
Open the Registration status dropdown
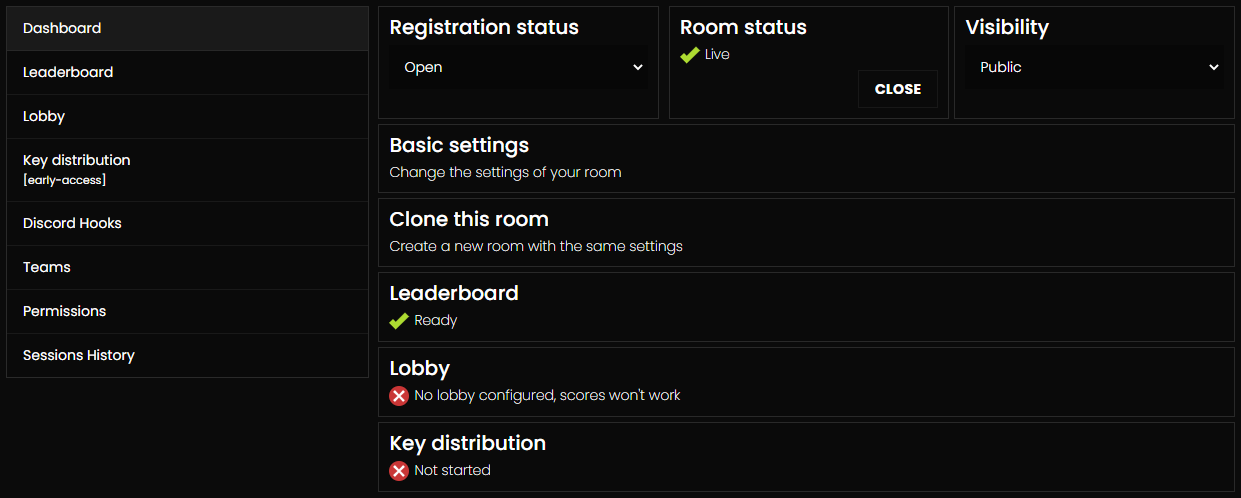[x=518, y=68]
